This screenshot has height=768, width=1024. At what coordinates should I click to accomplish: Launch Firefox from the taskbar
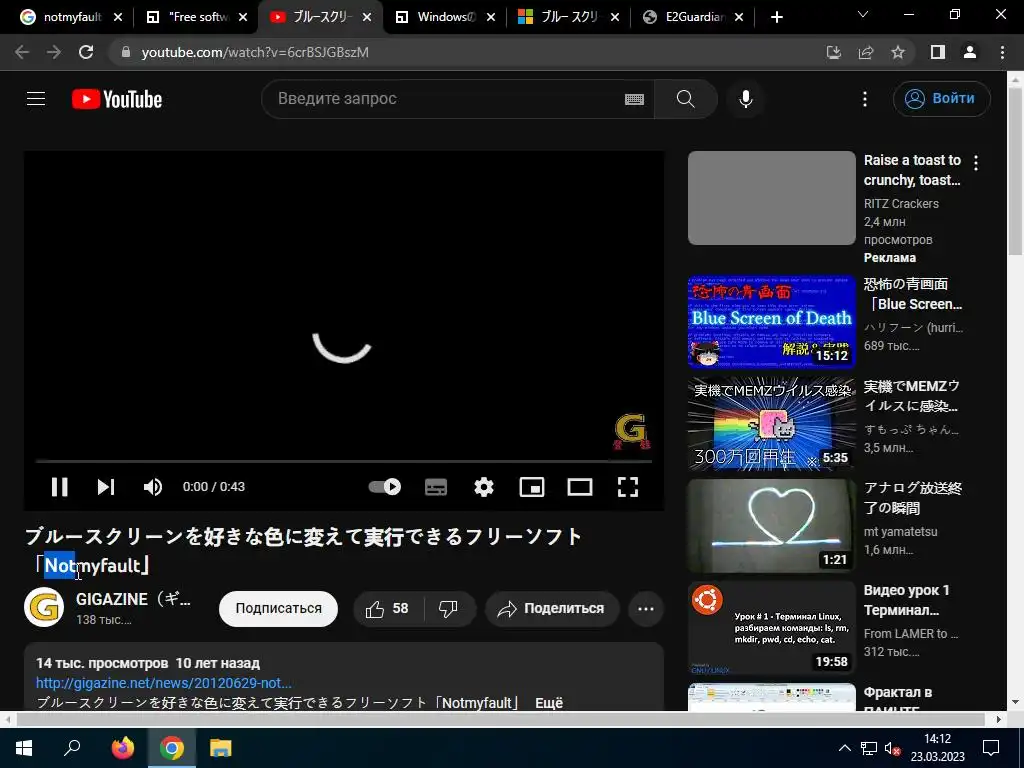[122, 748]
